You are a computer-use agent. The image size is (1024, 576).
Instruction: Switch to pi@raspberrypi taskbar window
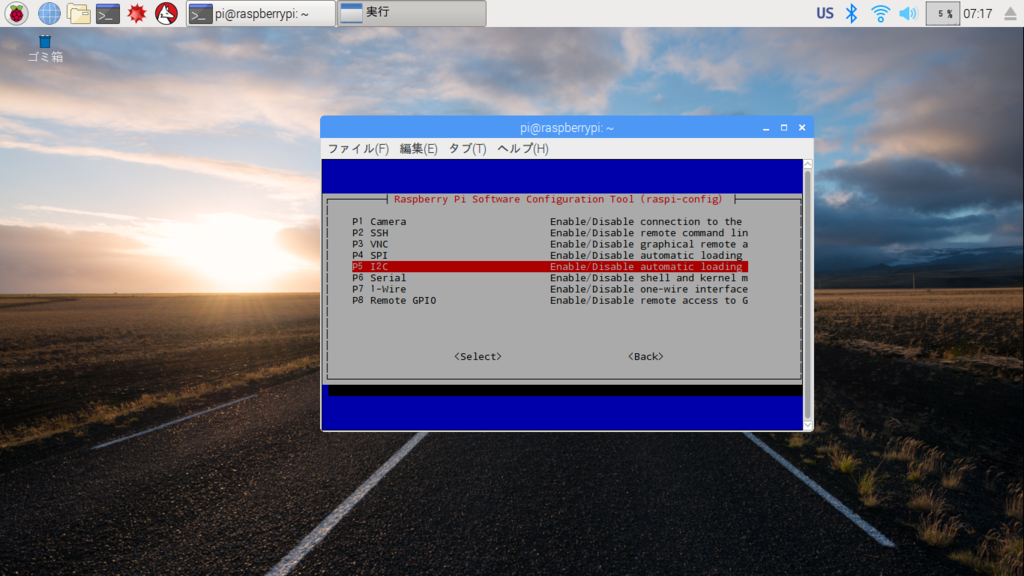pos(261,14)
